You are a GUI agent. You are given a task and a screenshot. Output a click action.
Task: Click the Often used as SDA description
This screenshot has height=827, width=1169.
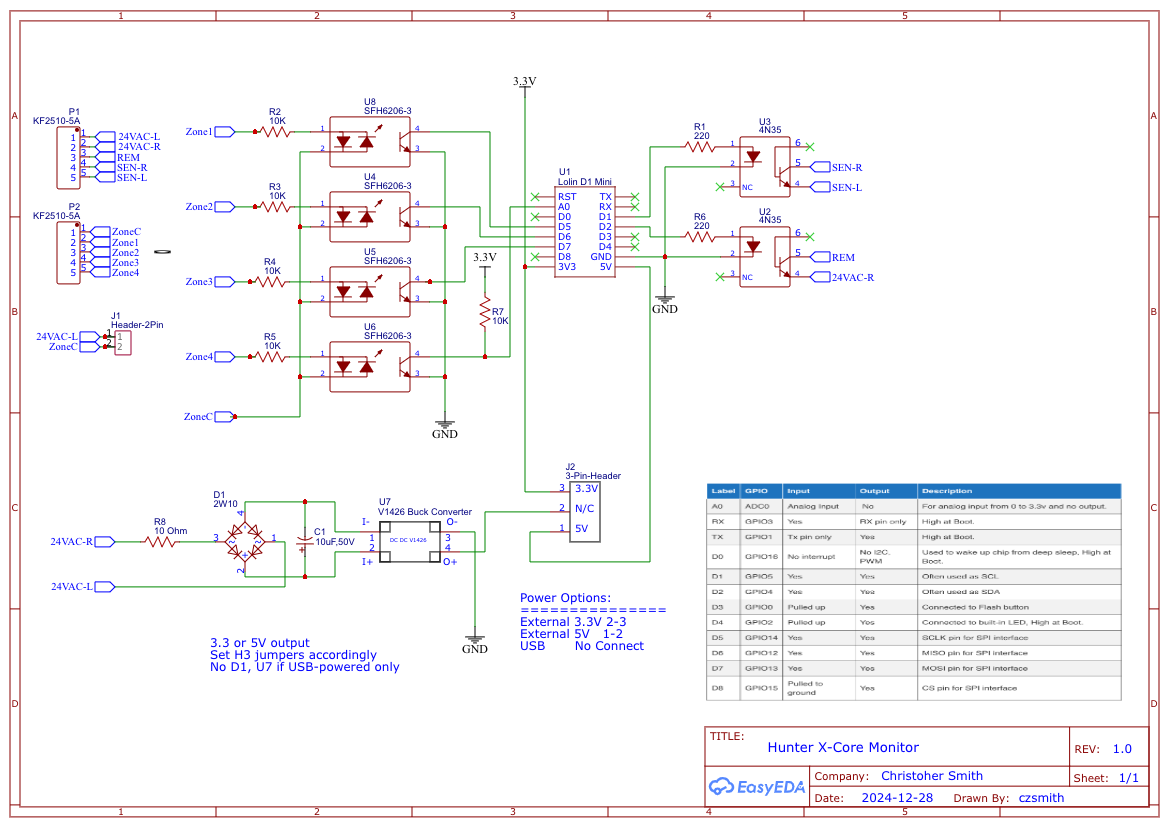[x=1019, y=591]
